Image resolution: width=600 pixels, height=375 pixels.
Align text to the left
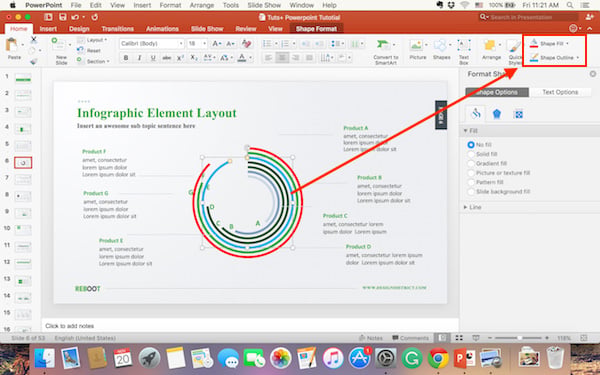pyautogui.click(x=269, y=58)
